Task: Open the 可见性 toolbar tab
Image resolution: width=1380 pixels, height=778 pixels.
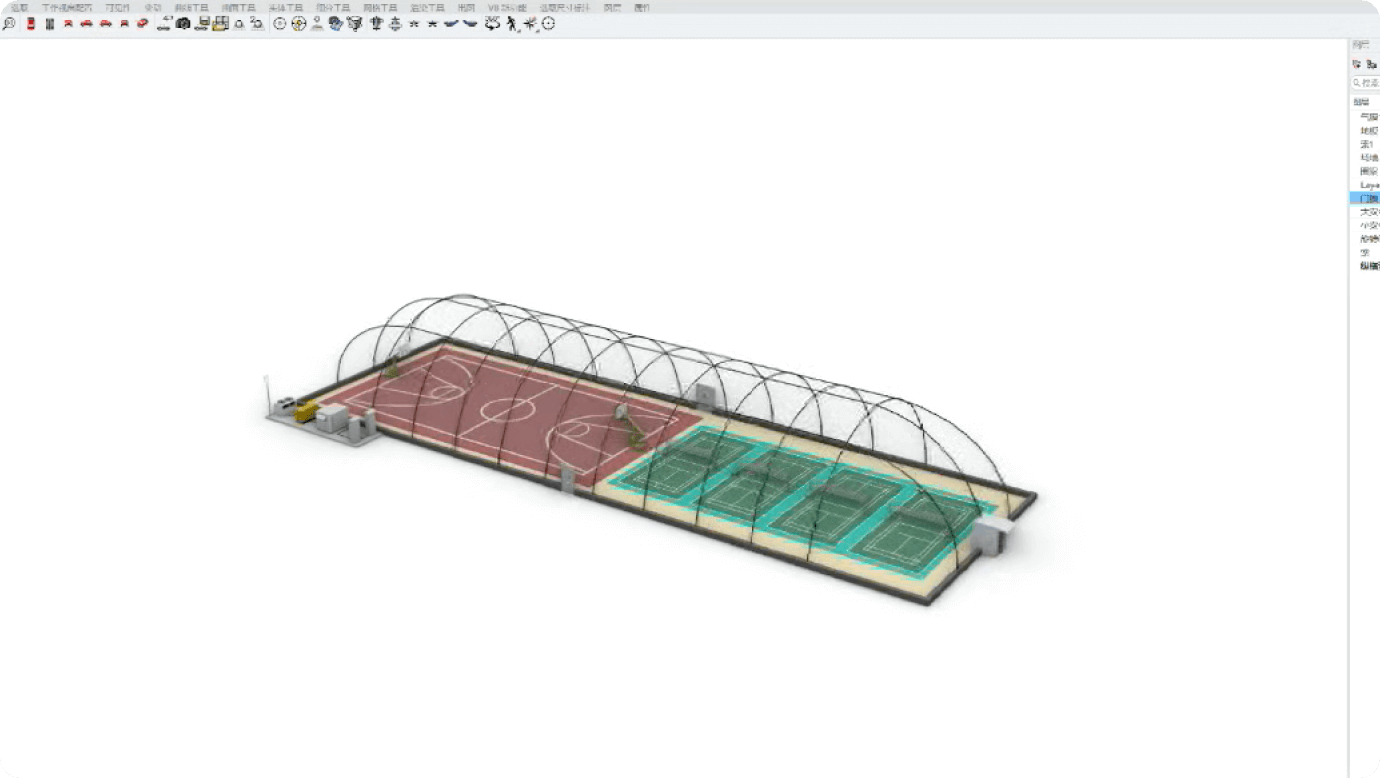Action: point(117,7)
